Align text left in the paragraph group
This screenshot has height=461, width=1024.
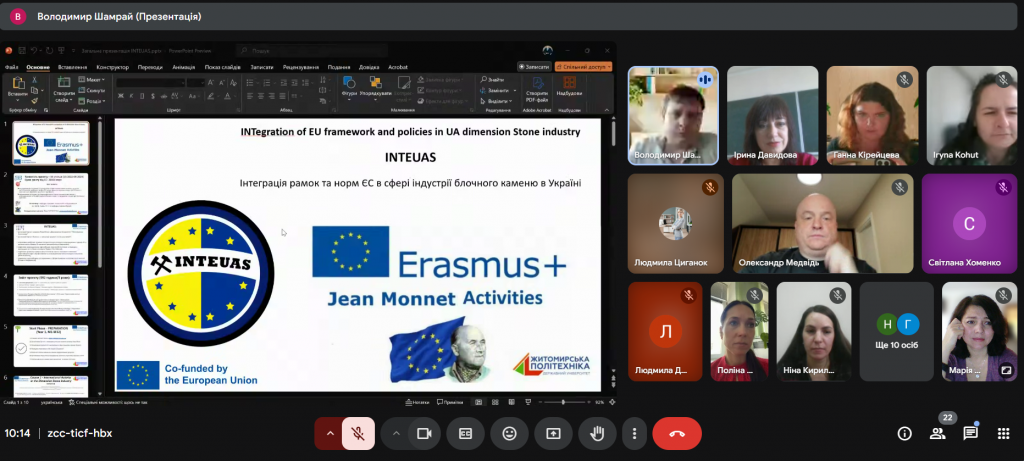(250, 96)
